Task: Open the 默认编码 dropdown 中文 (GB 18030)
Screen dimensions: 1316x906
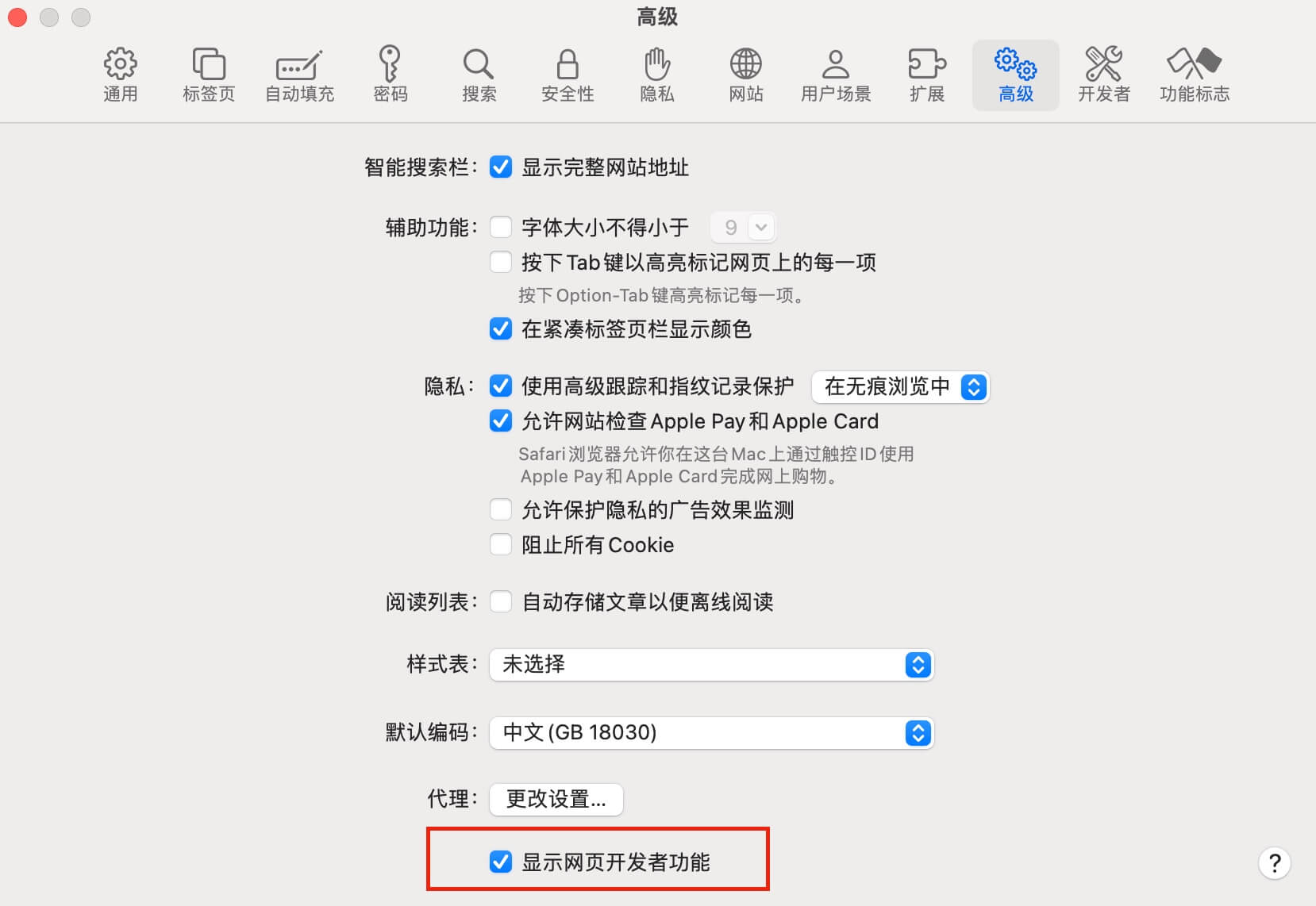Action: (x=711, y=732)
